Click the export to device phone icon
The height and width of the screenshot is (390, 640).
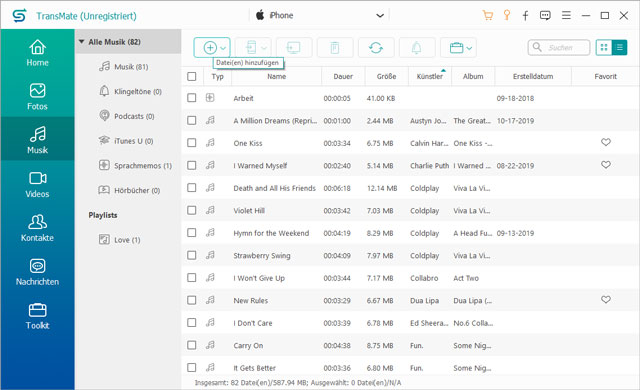(251, 48)
